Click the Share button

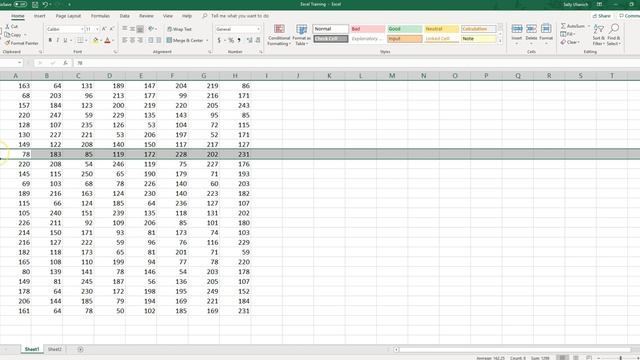coord(602,16)
